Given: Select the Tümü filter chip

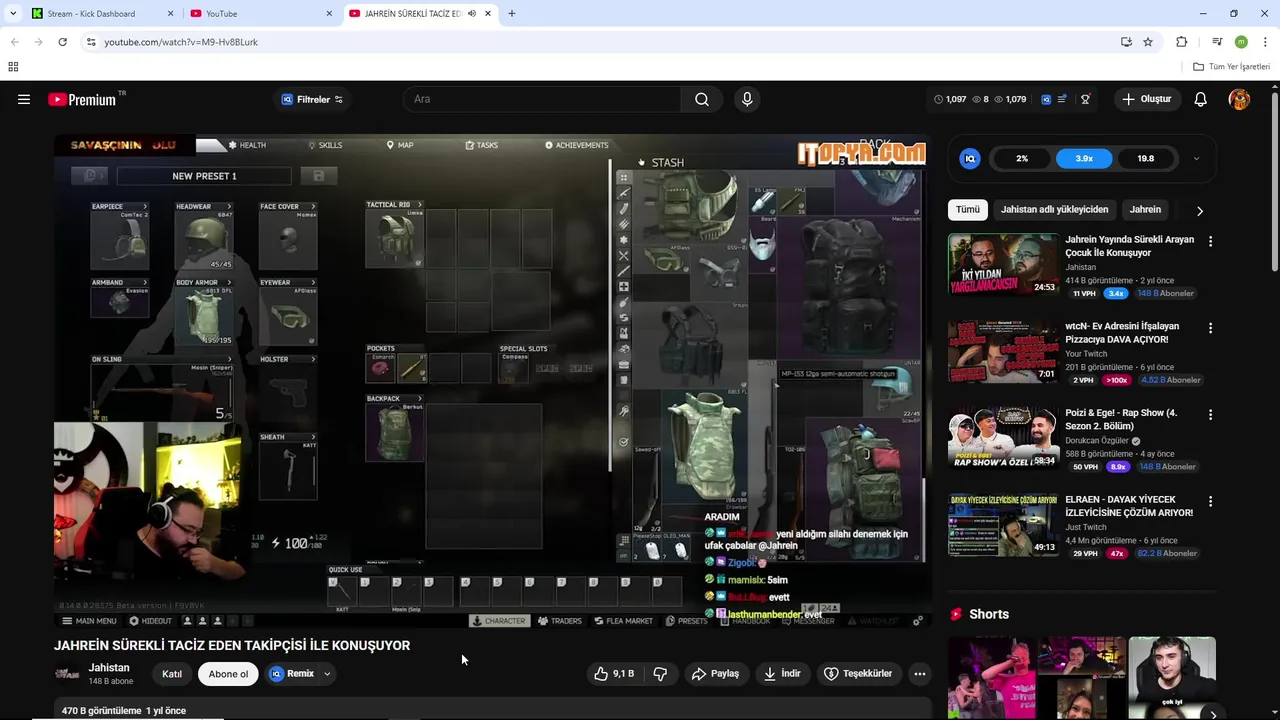Looking at the screenshot, I should (968, 210).
